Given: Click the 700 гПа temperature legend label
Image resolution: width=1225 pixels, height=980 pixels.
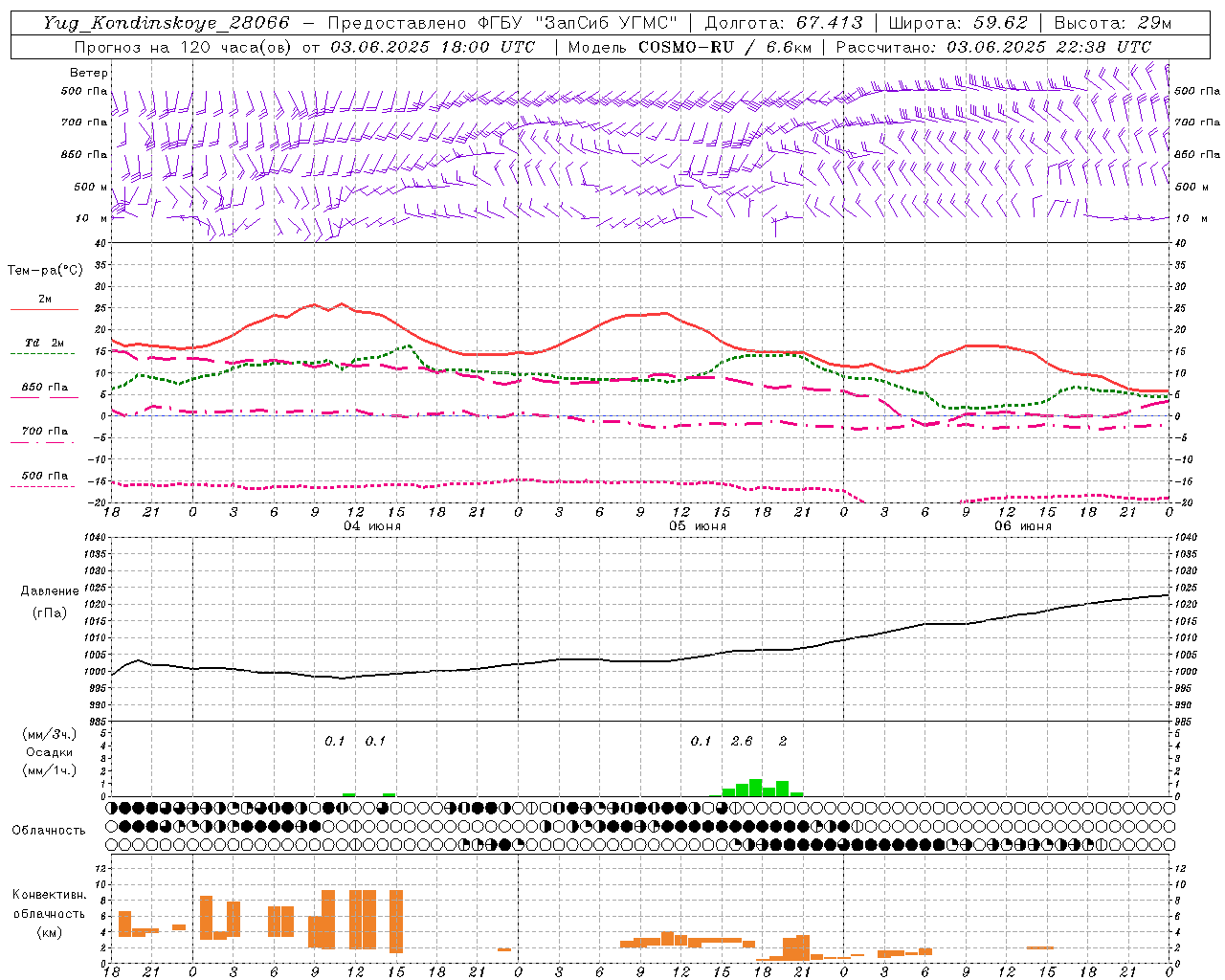Looking at the screenshot, I should tap(45, 432).
